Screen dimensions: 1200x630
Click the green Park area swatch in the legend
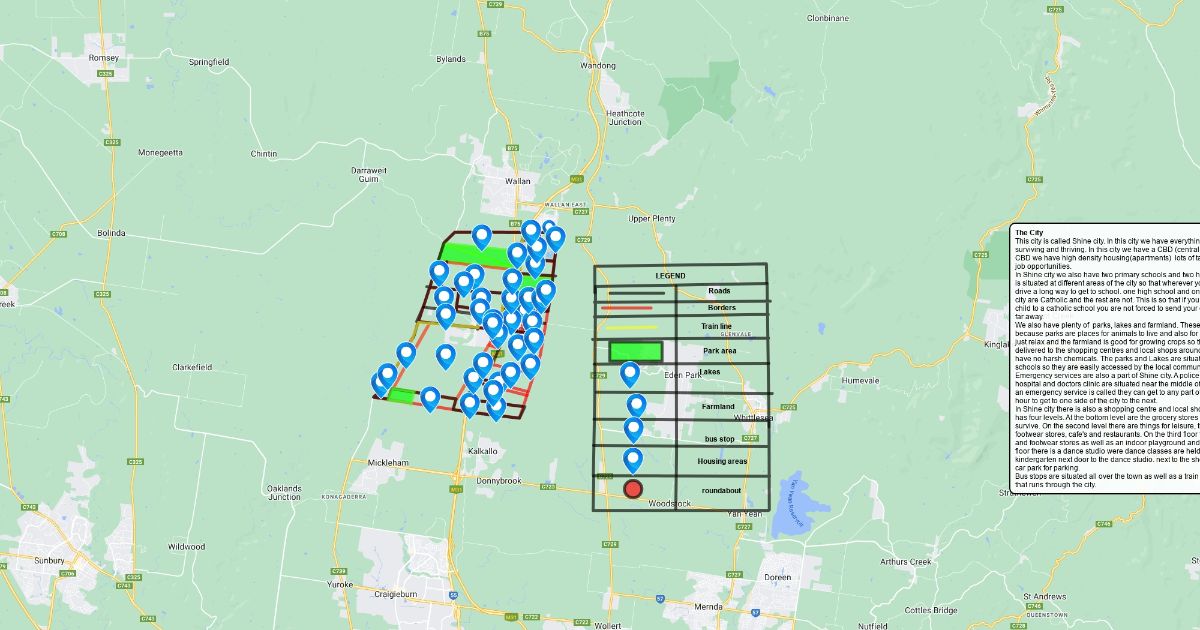click(636, 351)
